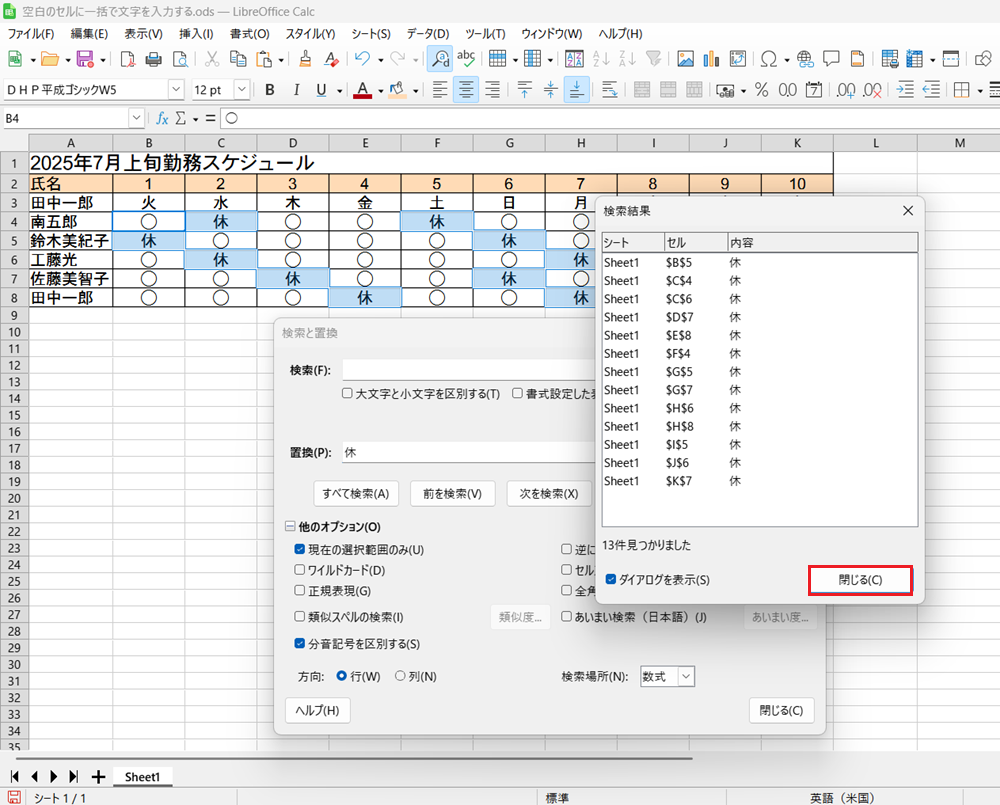Click 閉じる(C) in 検索結果 dialog
1000x805 pixels.
(860, 580)
